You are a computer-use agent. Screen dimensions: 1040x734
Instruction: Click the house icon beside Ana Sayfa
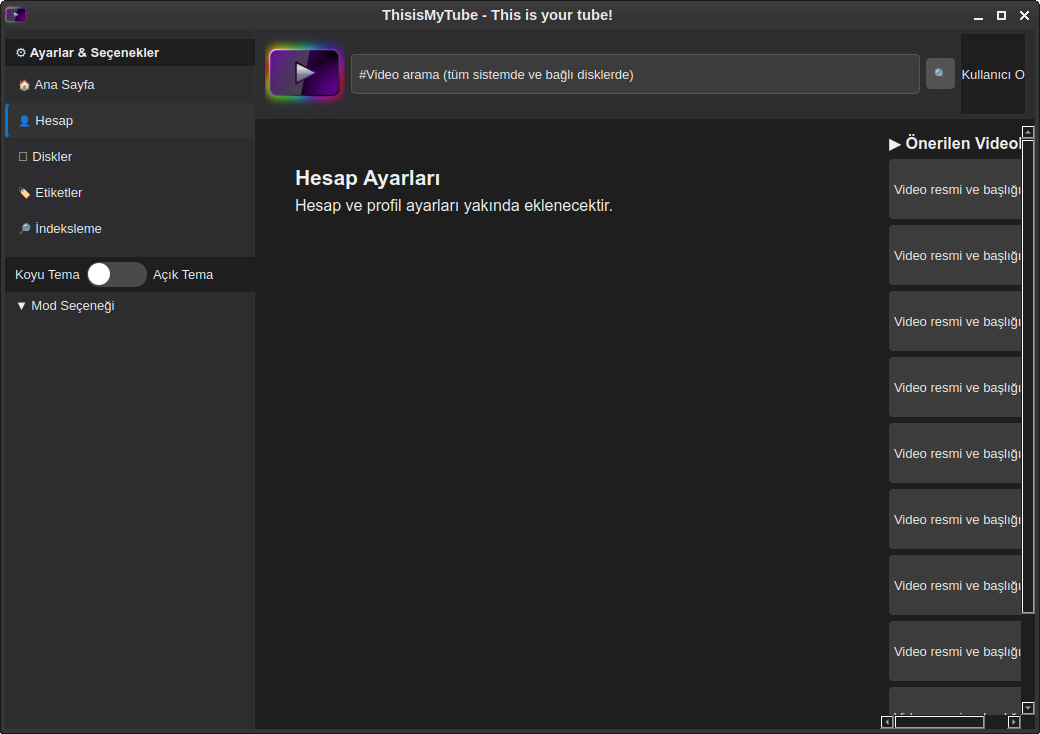point(24,86)
